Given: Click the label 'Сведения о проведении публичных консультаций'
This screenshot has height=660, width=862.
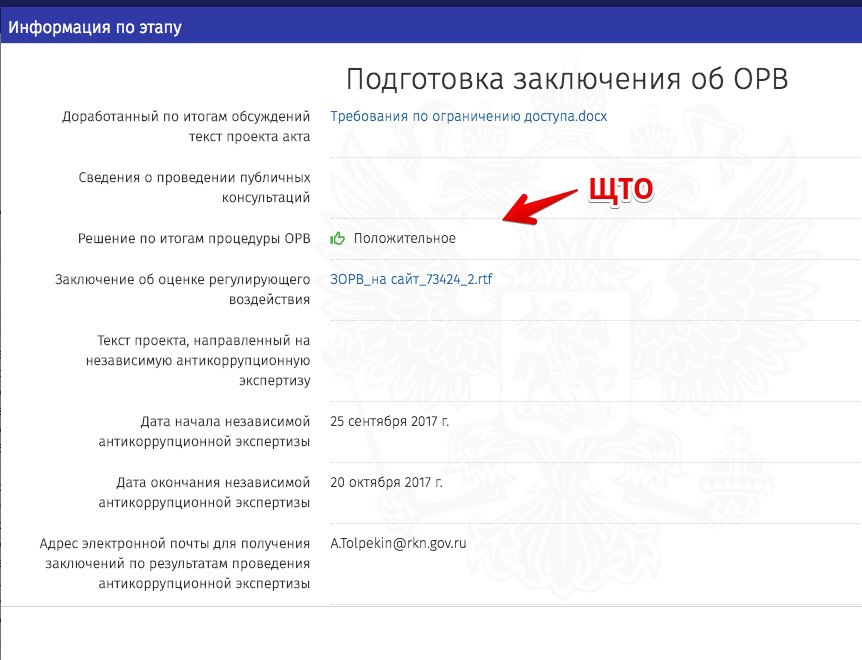Looking at the screenshot, I should tap(194, 187).
